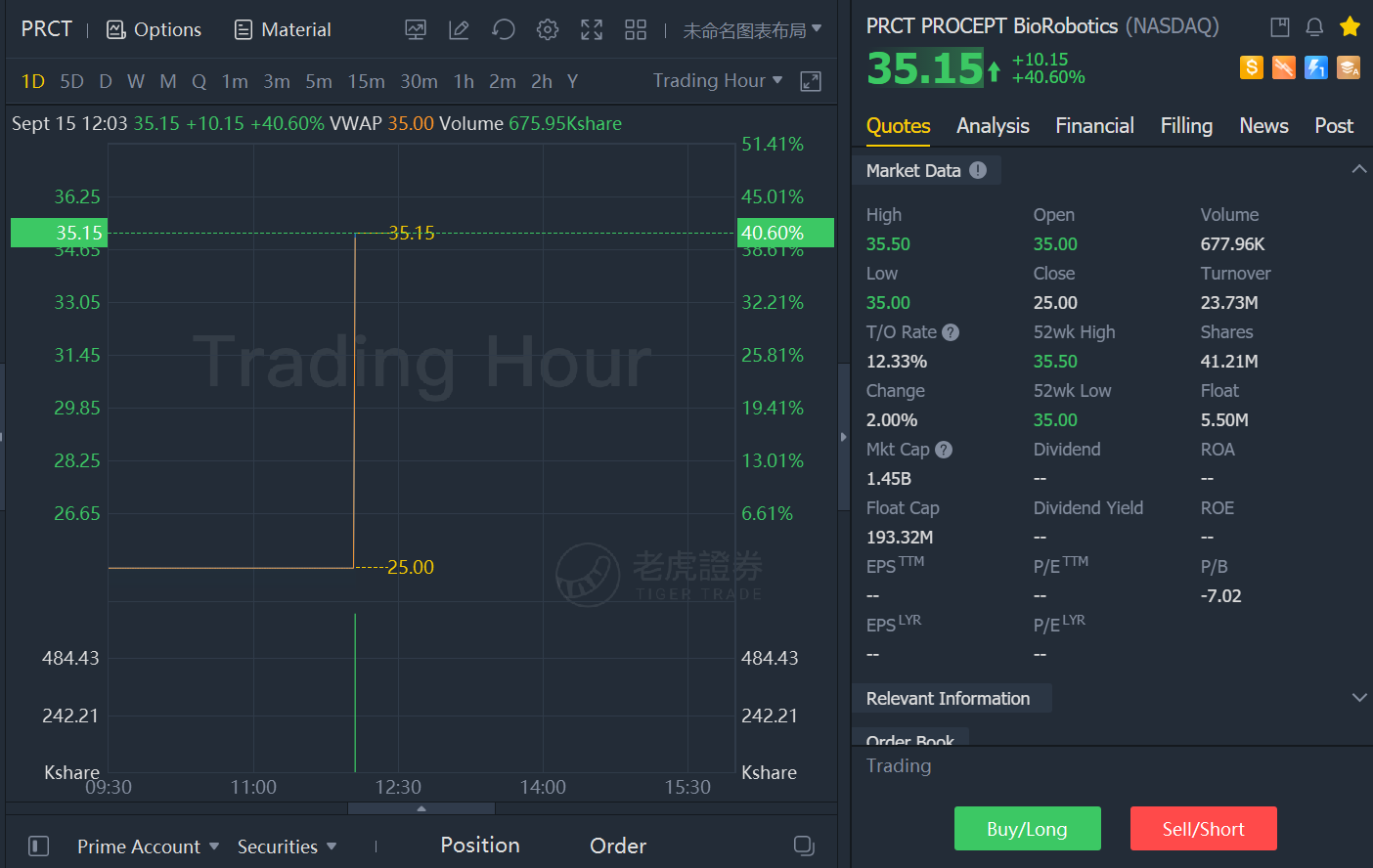Viewport: 1373px width, 868px height.
Task: Select the 30m interval
Action: click(419, 81)
